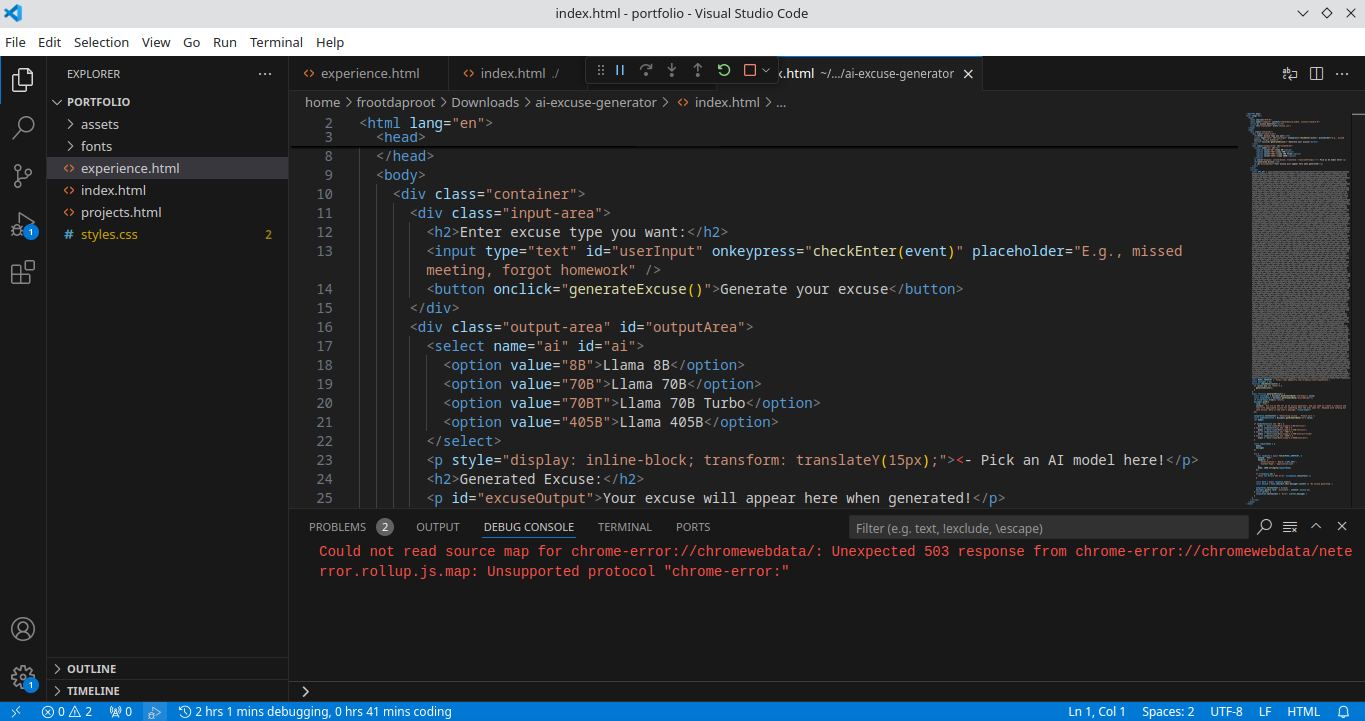The height and width of the screenshot is (721, 1365).
Task: Expand the OUTLINE section
Action: pyautogui.click(x=91, y=669)
